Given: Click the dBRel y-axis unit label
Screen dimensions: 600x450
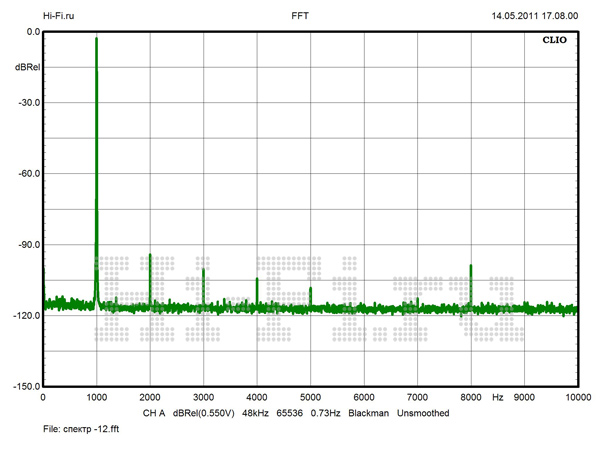Looking at the screenshot, I should pyautogui.click(x=27, y=67).
